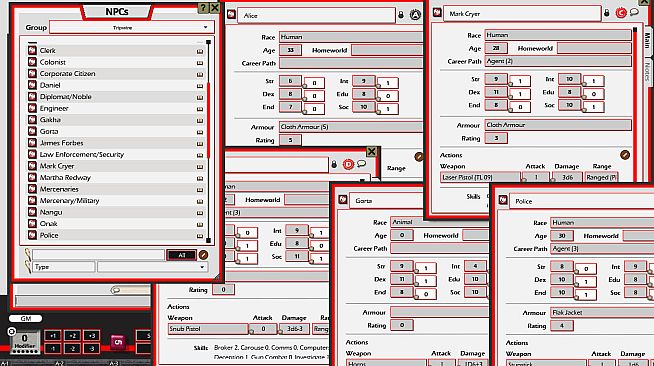Click Snub Pistol weapon field
The height and width of the screenshot is (366, 654).
tap(208, 329)
